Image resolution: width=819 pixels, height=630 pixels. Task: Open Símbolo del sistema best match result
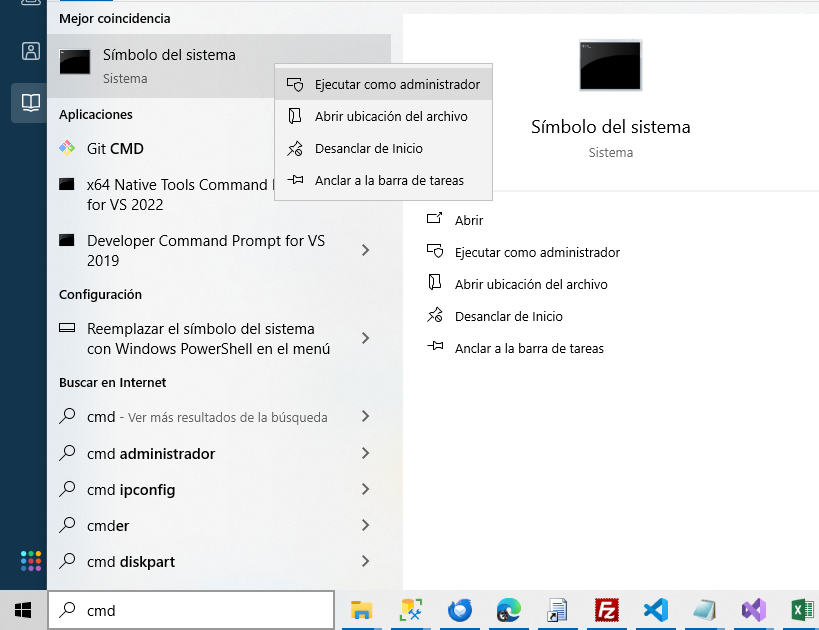[x=219, y=66]
